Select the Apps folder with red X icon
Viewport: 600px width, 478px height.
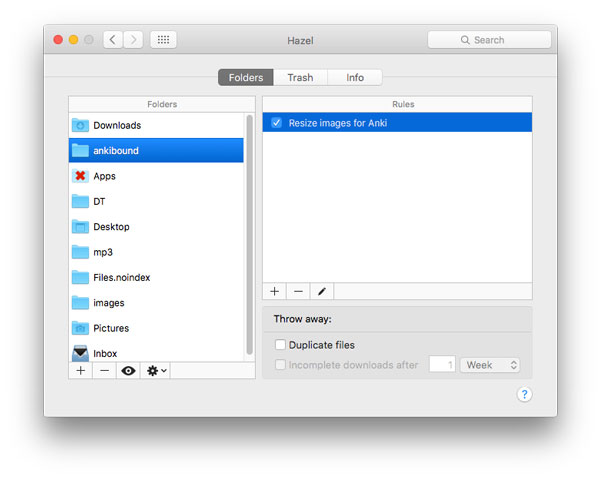(80, 176)
